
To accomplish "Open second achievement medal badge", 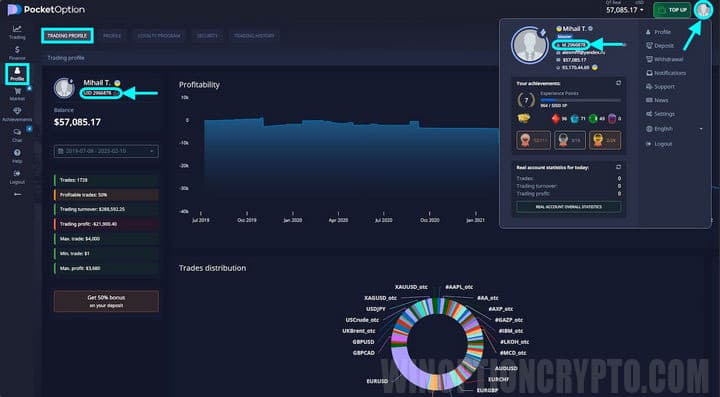I will pos(570,140).
